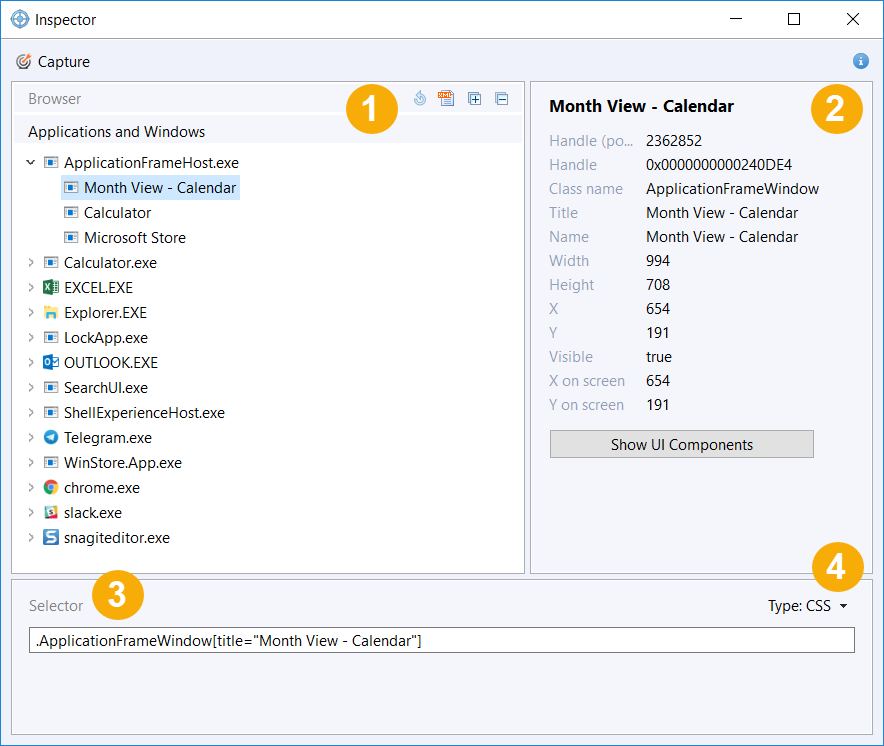
Task: Click the window icon beside Microsoft Store
Action: click(71, 237)
